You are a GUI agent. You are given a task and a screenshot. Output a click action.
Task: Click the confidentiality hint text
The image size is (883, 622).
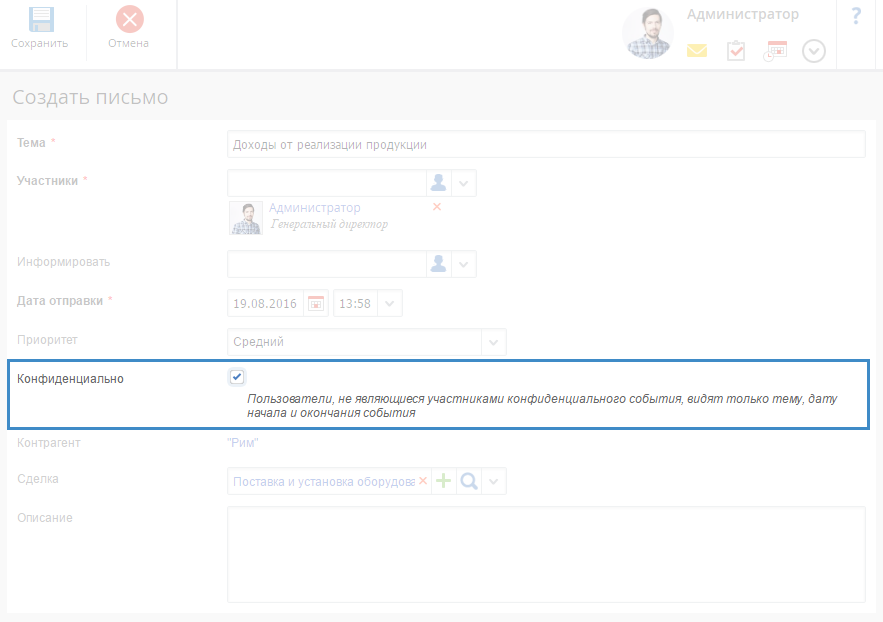coord(542,406)
